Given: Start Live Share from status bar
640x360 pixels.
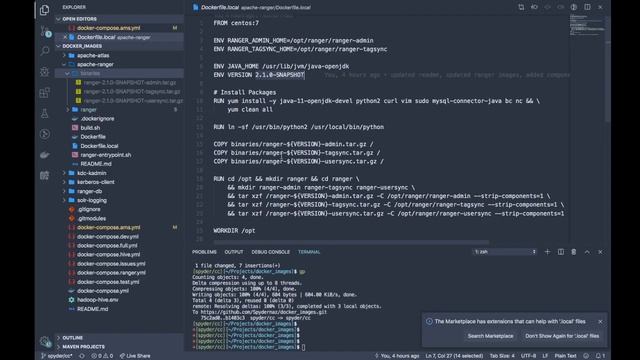Looking at the screenshot, I should [x=135, y=356].
